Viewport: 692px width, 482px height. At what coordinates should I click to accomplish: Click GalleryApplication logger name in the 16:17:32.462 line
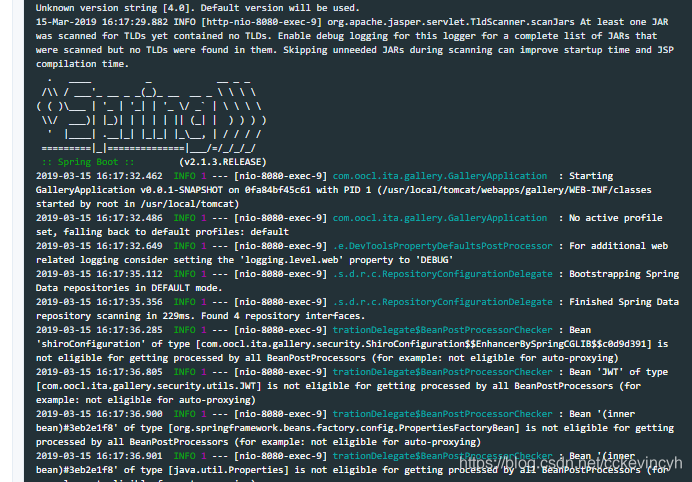point(440,176)
